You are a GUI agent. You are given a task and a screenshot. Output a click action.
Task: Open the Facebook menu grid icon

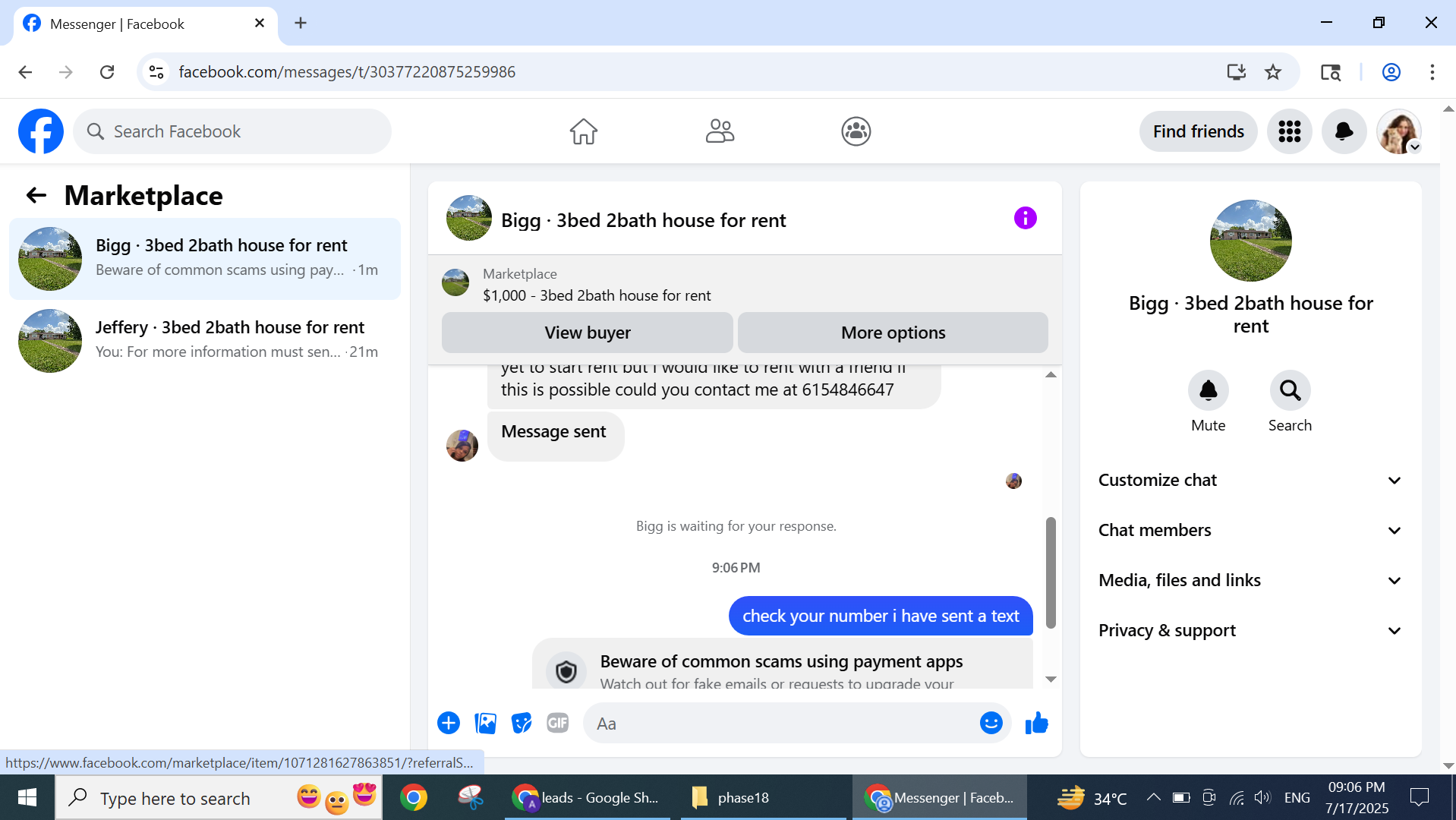[x=1290, y=131]
